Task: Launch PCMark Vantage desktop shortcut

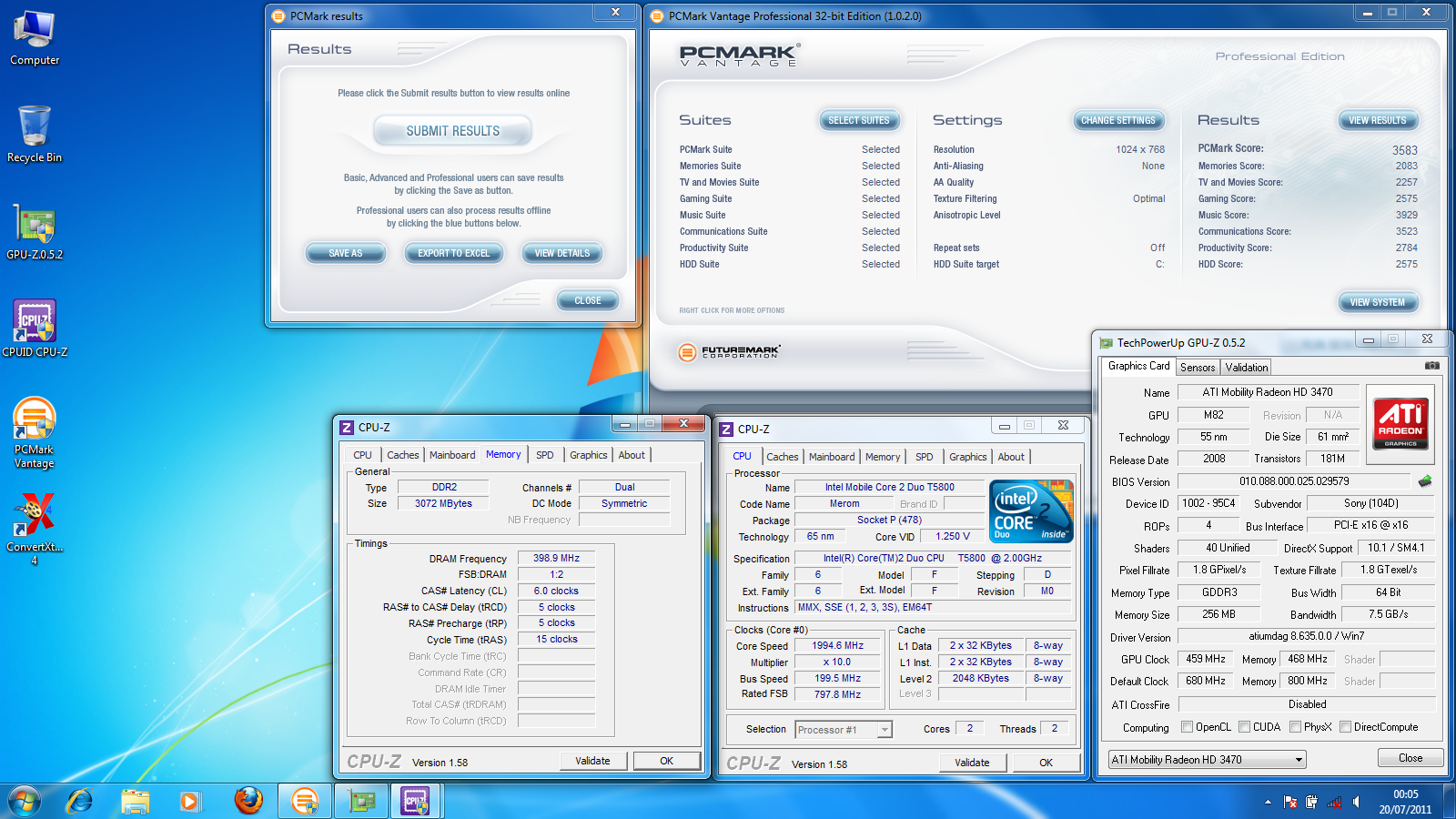Action: click(35, 433)
